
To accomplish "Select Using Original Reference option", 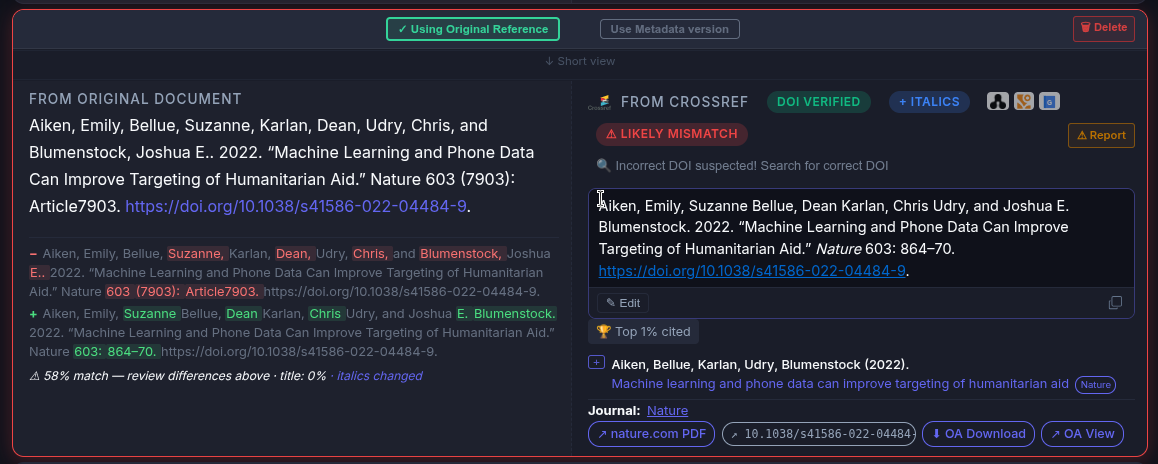I will coord(473,29).
